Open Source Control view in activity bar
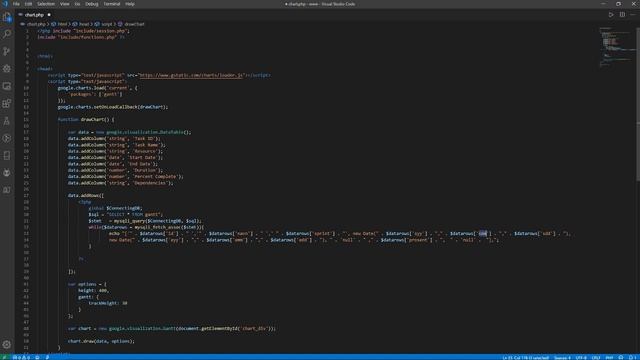 pyautogui.click(x=7, y=51)
